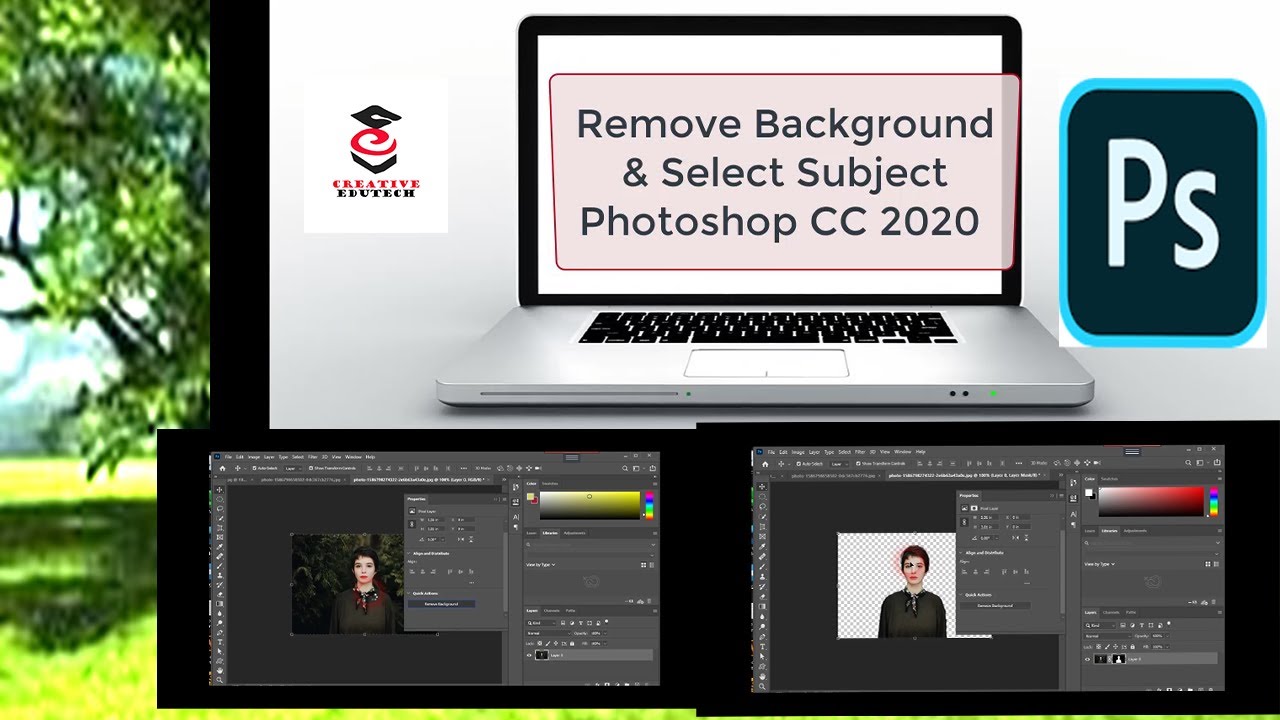Select Frame tool in right Photoshop window
1280x720 pixels.
763,536
